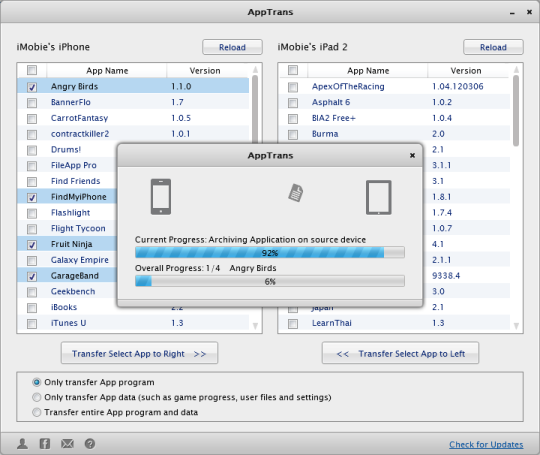Open the user account icon
This screenshot has width=540, height=455.
pos(23,444)
